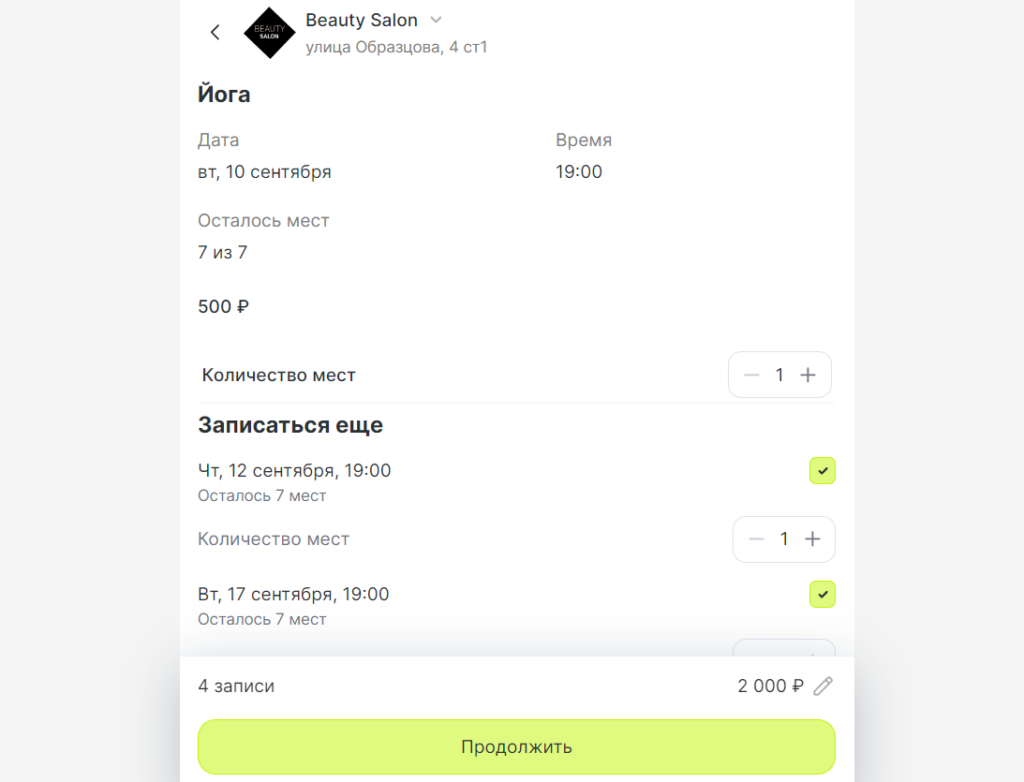Image resolution: width=1024 pixels, height=782 pixels.
Task: Click the seat quantity value for 12 September
Action: coord(784,539)
